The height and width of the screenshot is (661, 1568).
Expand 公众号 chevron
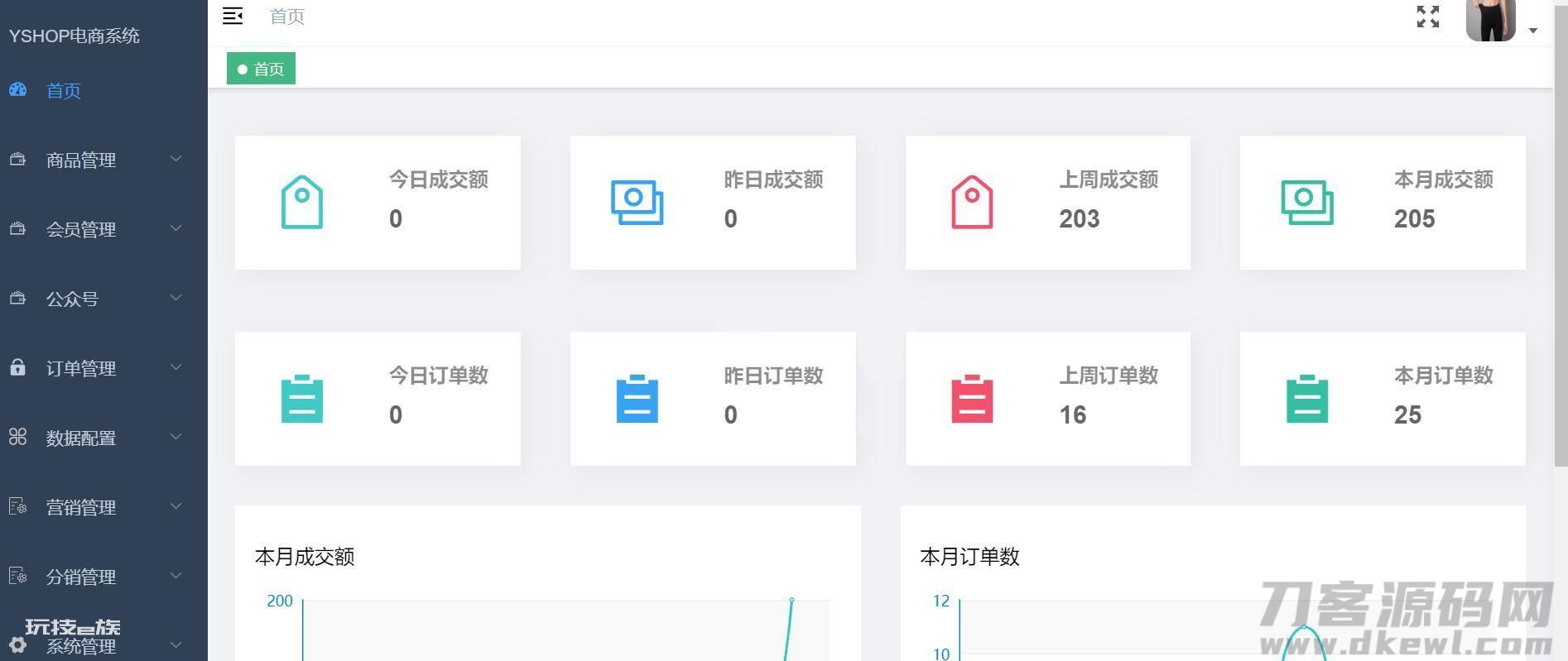coord(176,298)
